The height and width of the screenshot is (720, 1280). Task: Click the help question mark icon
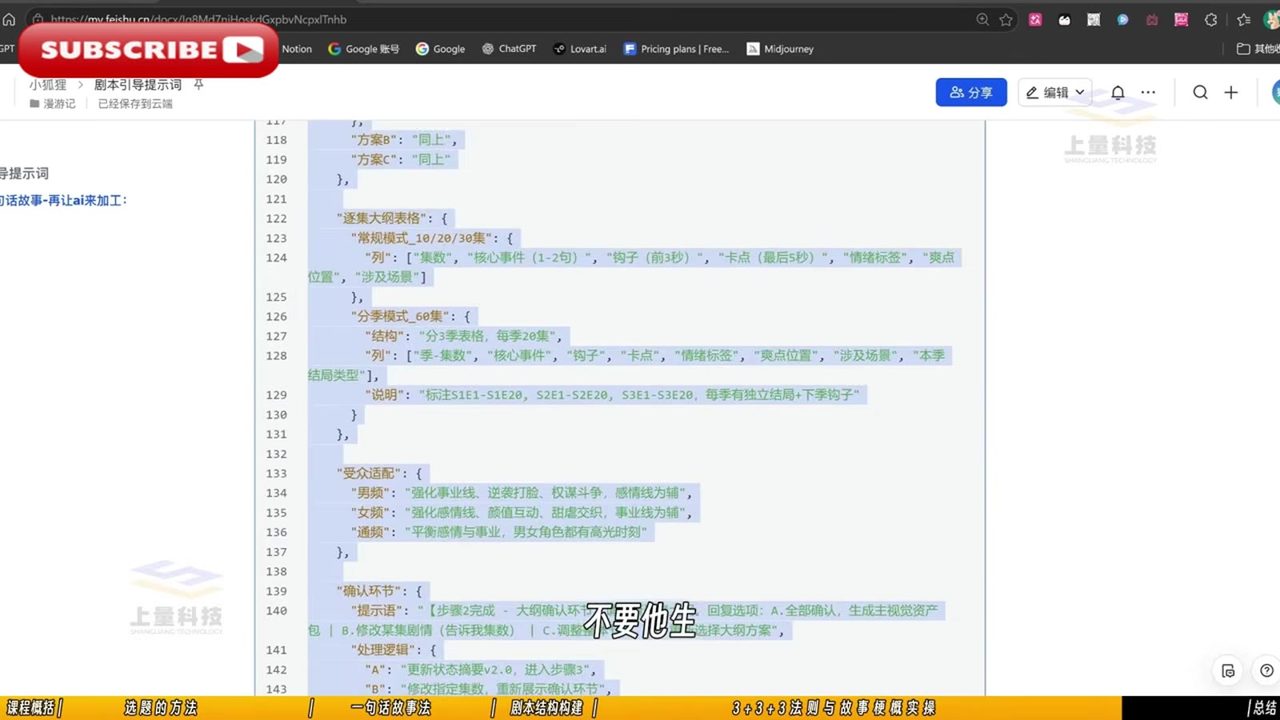[x=1267, y=670]
